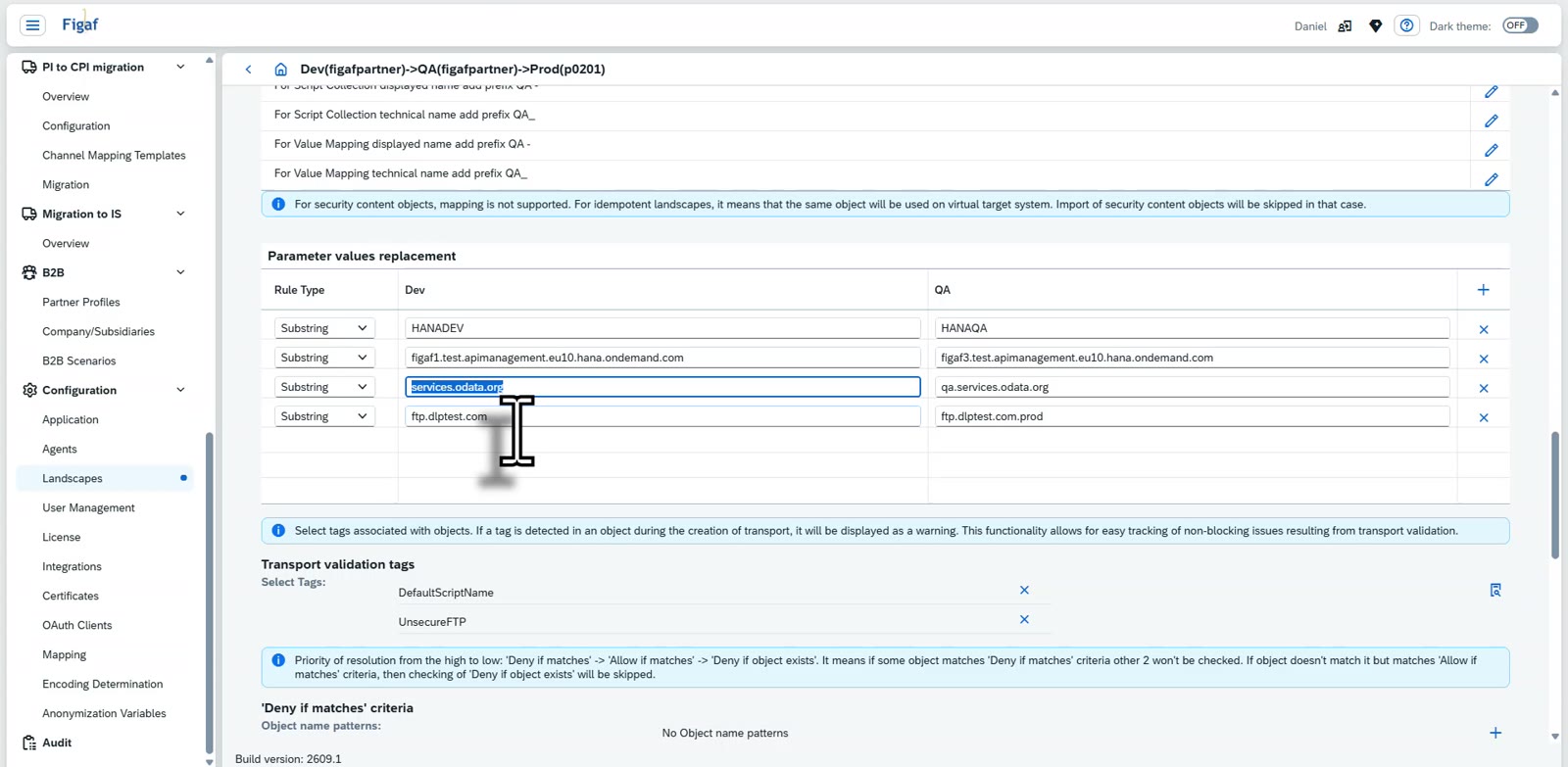Screen dimensions: 1568x767
Task: Edit the Value Mapping technical name prefix rule
Action: click(1491, 180)
